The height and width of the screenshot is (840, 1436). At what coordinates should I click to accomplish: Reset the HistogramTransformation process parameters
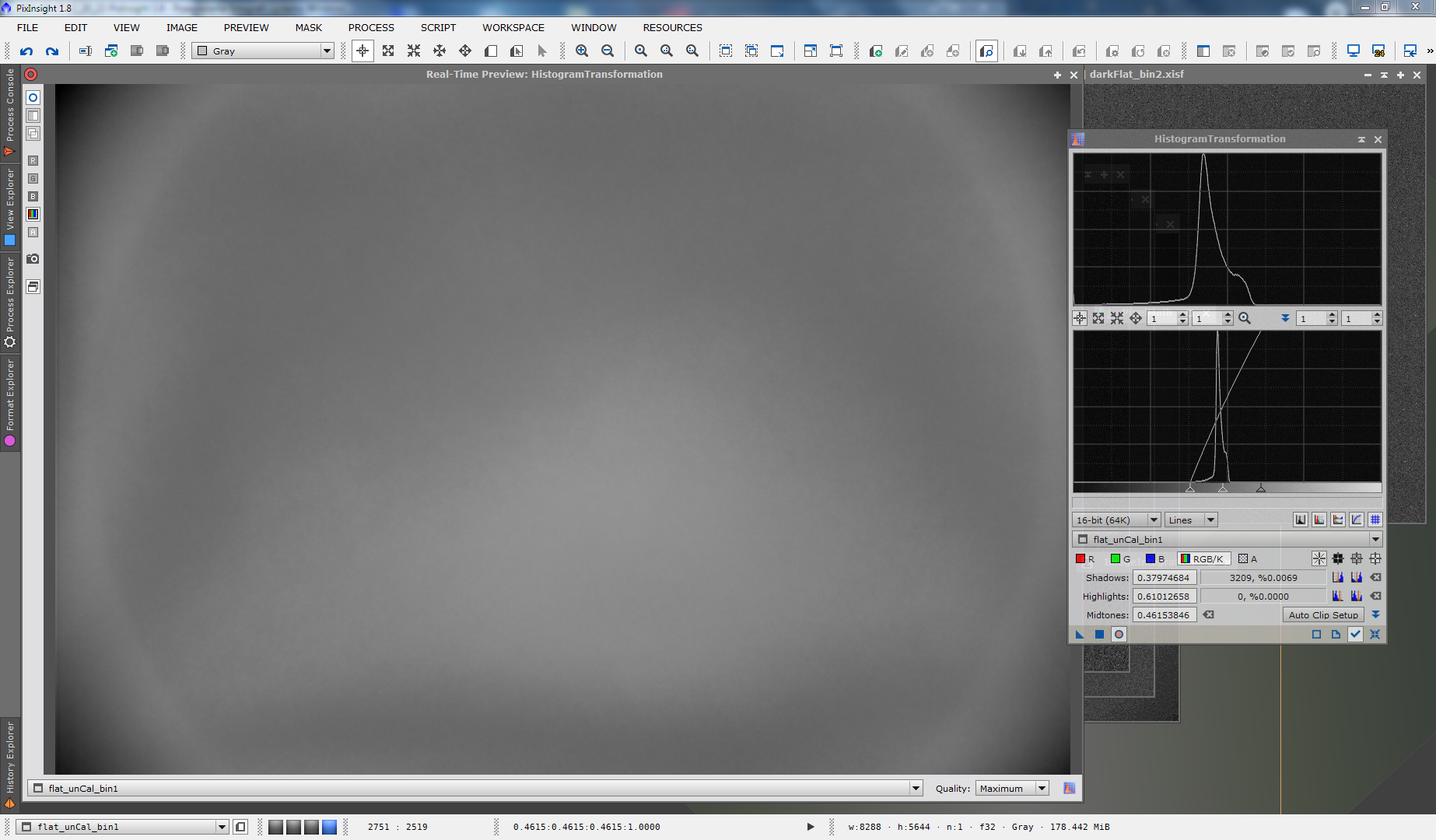point(1375,635)
